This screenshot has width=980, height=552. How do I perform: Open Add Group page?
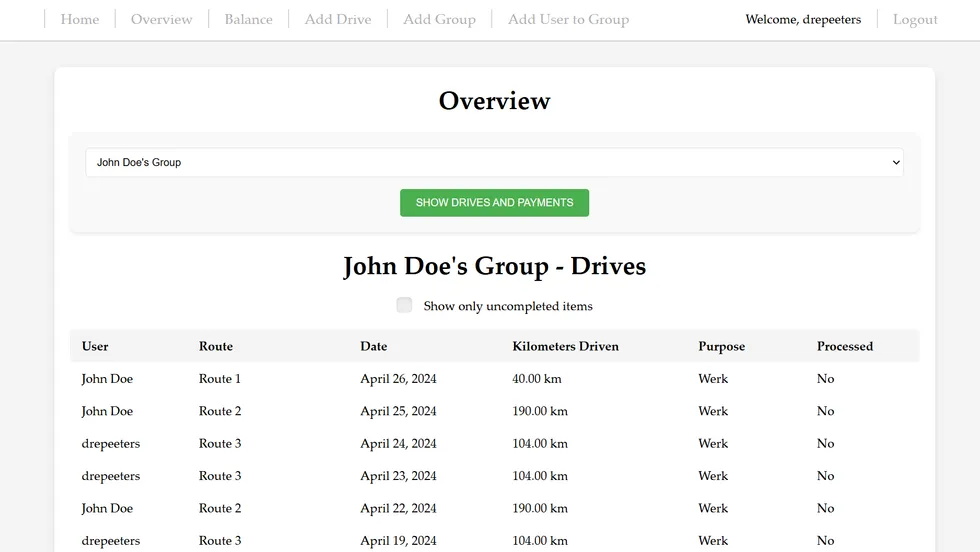point(439,19)
